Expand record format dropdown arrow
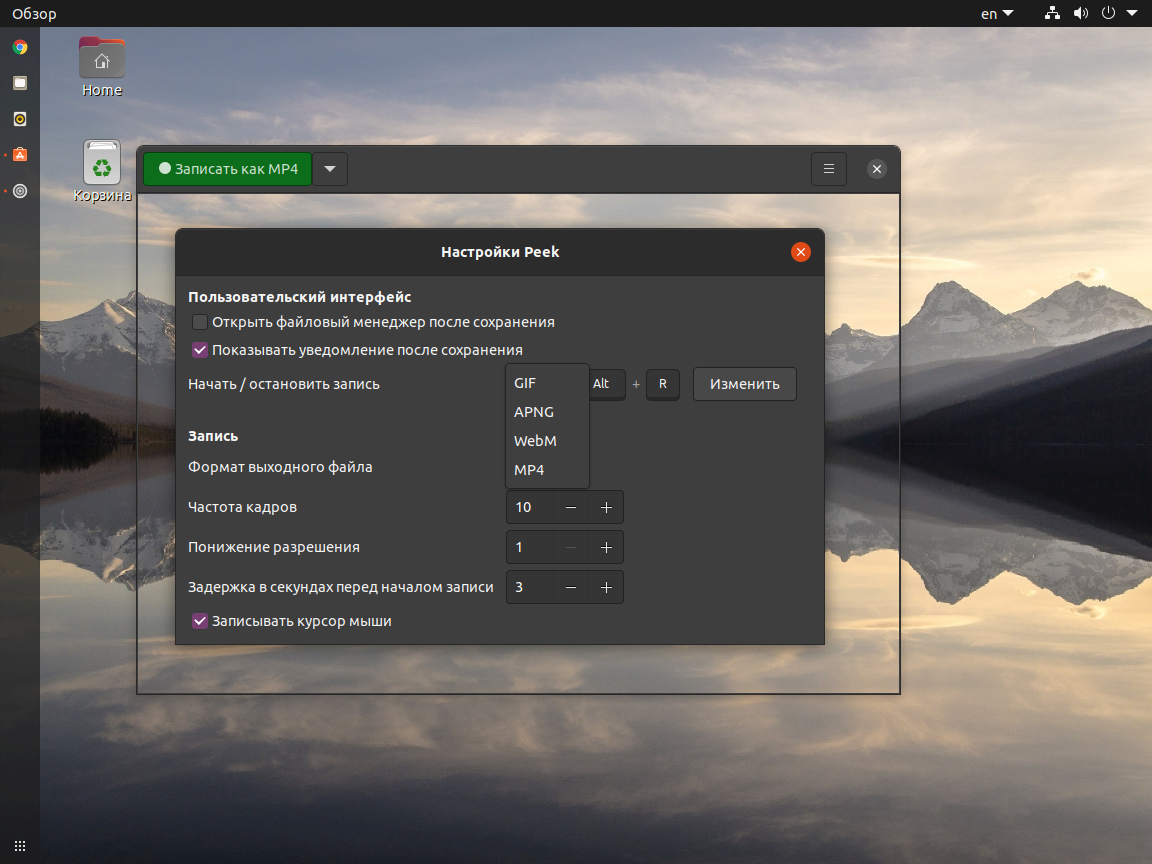Viewport: 1152px width, 864px height. (x=330, y=169)
